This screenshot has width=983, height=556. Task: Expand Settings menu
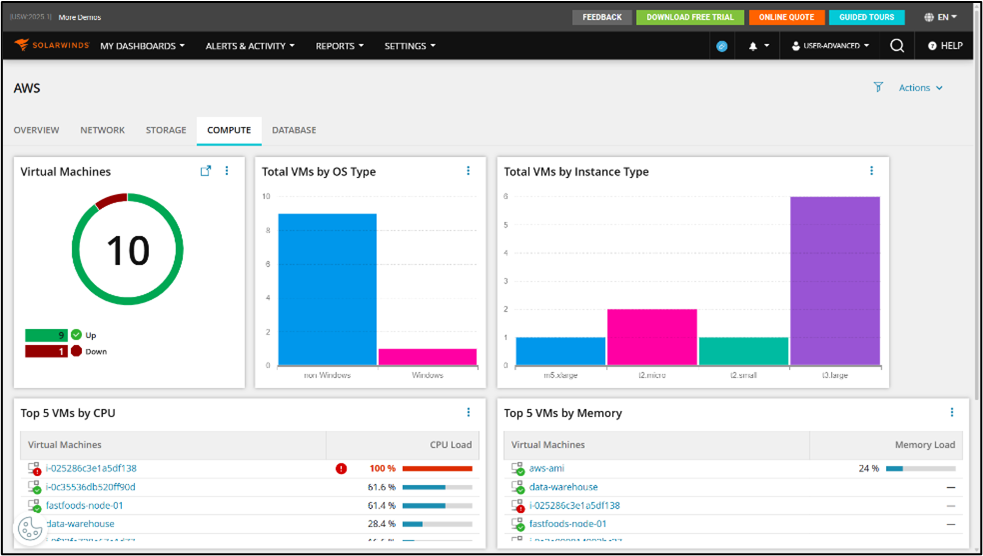click(x=410, y=46)
